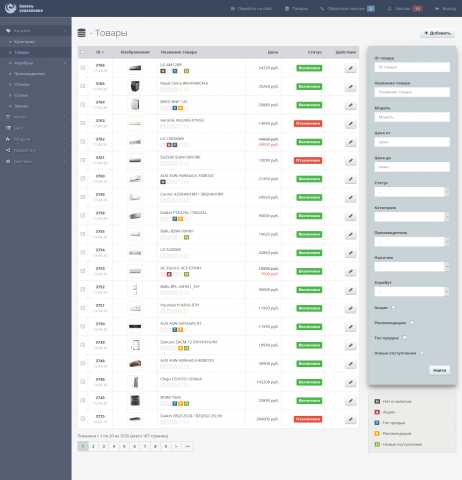
Task: Click the Добавить button at the top right
Action: (x=438, y=33)
